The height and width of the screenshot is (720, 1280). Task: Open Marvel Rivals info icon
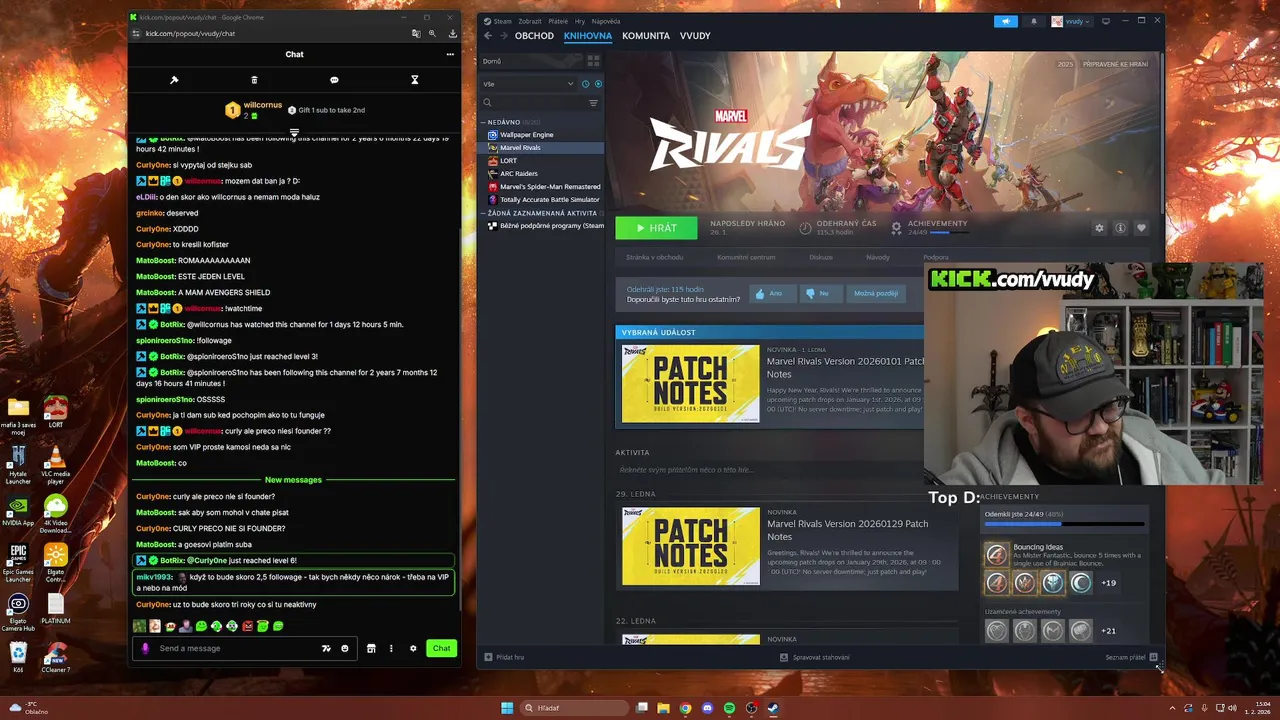(1120, 228)
